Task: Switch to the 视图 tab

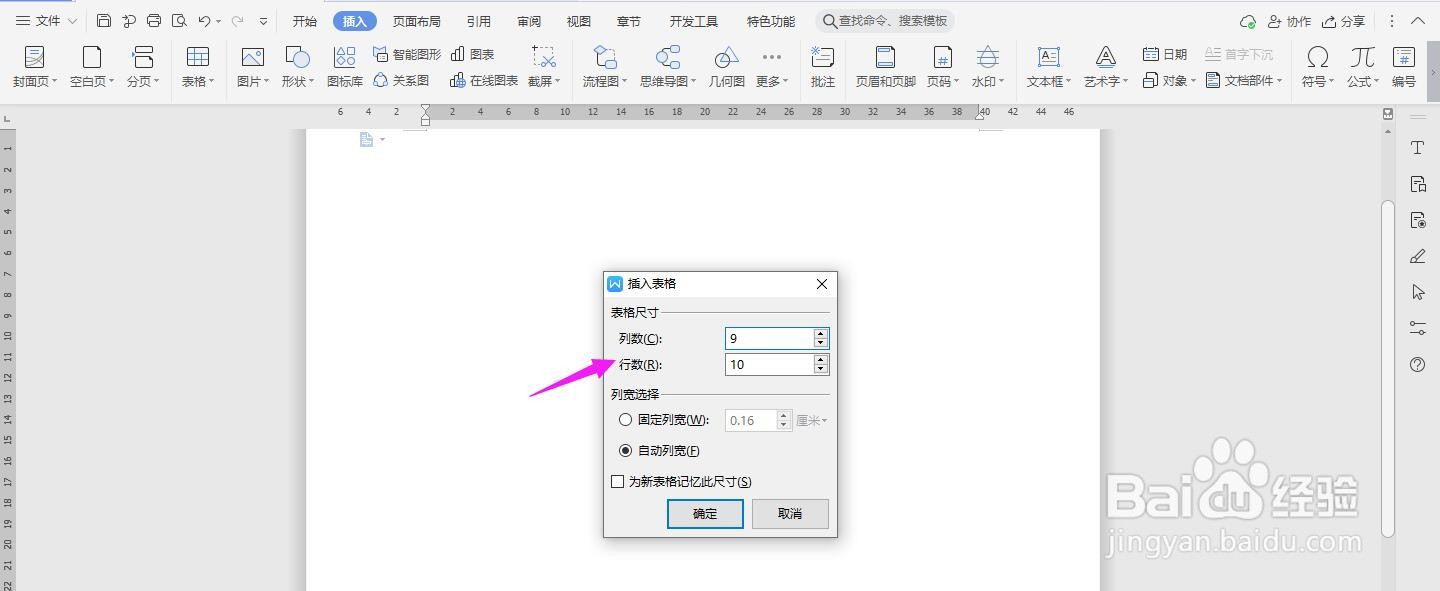Action: (578, 21)
